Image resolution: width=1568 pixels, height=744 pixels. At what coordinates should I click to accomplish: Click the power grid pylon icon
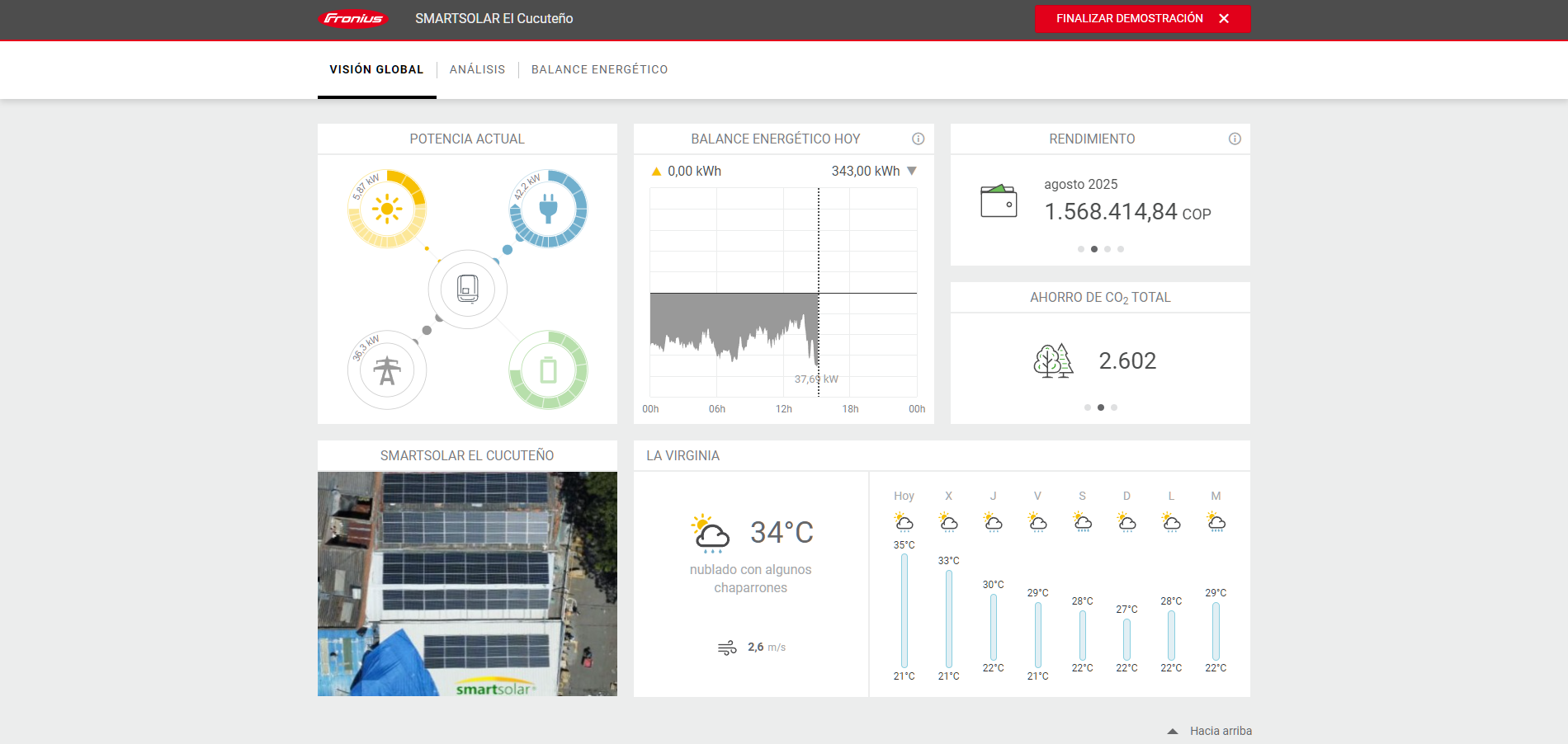[x=386, y=370]
